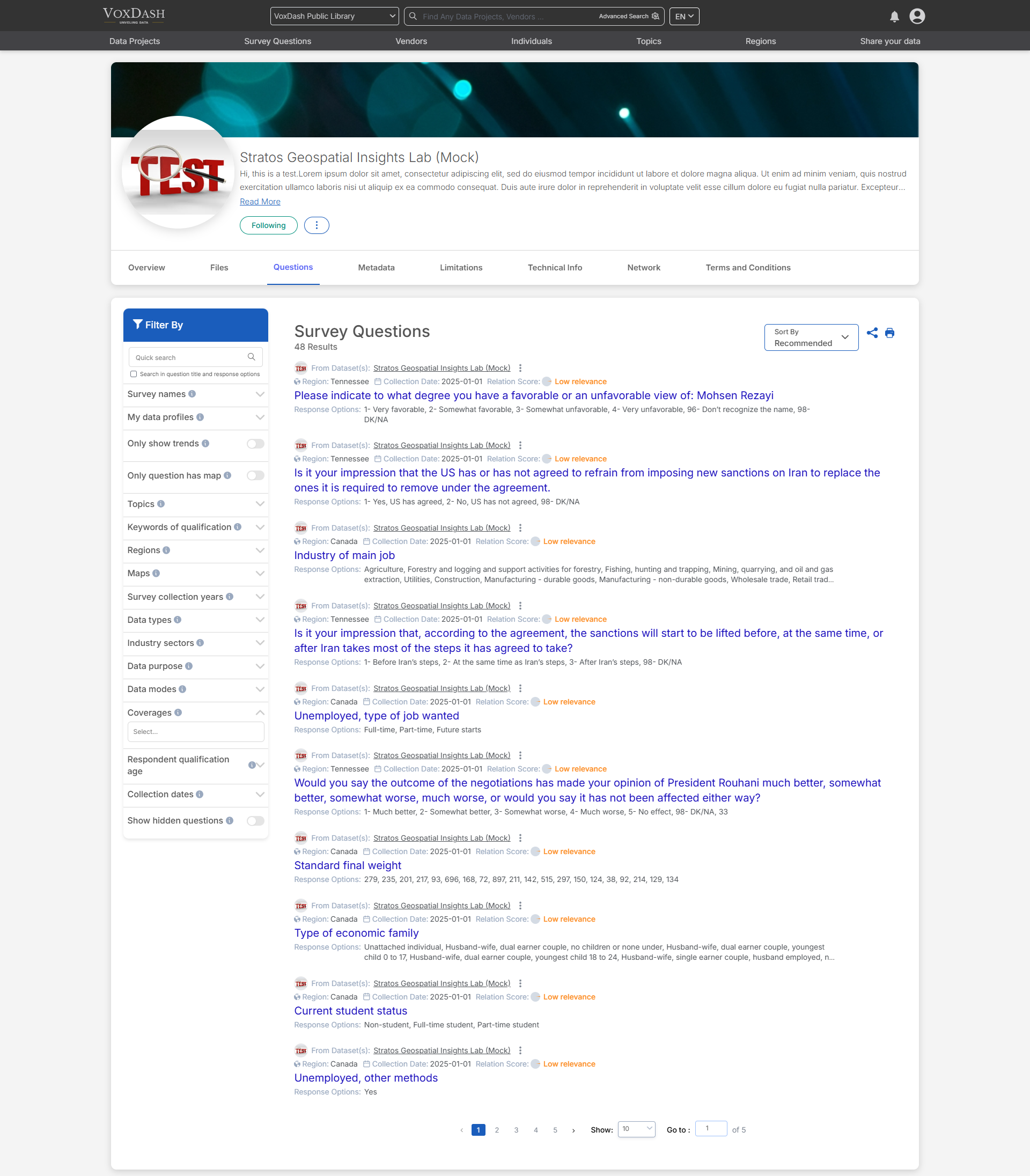Check Search in question title and response options
This screenshot has width=1030, height=1176.
pyautogui.click(x=134, y=373)
